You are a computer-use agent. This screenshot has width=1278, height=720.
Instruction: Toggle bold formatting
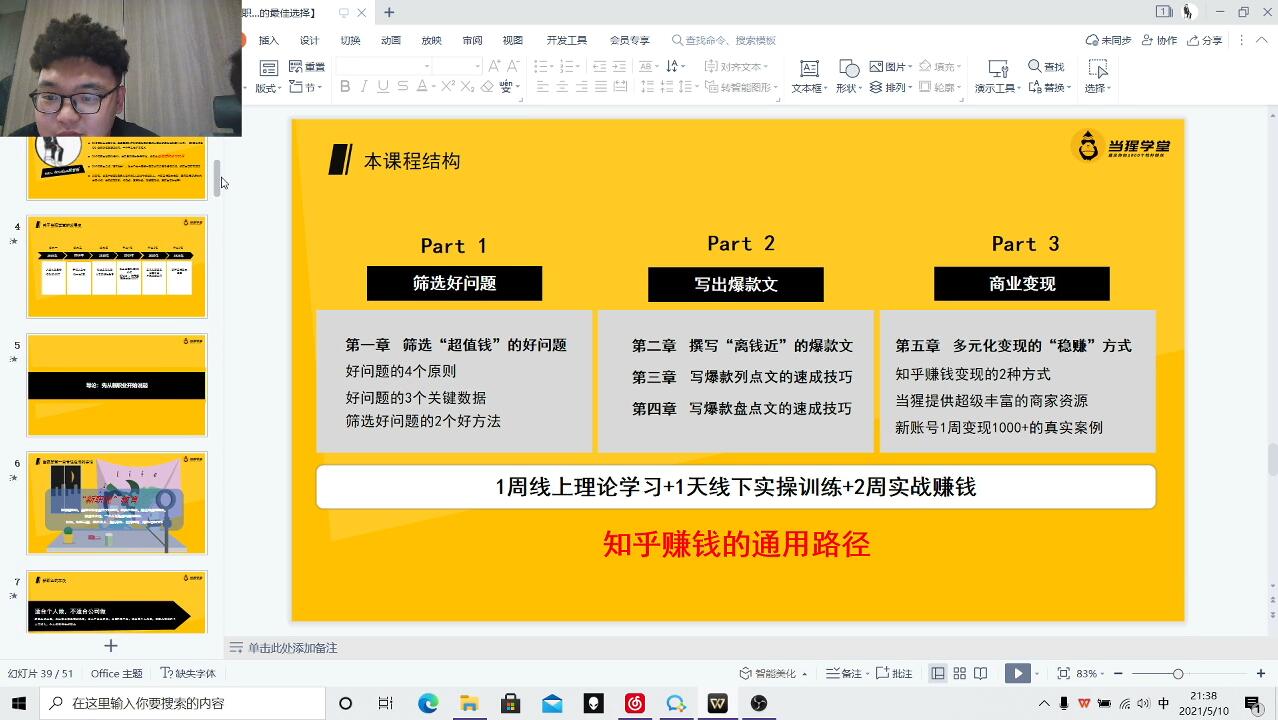point(345,87)
